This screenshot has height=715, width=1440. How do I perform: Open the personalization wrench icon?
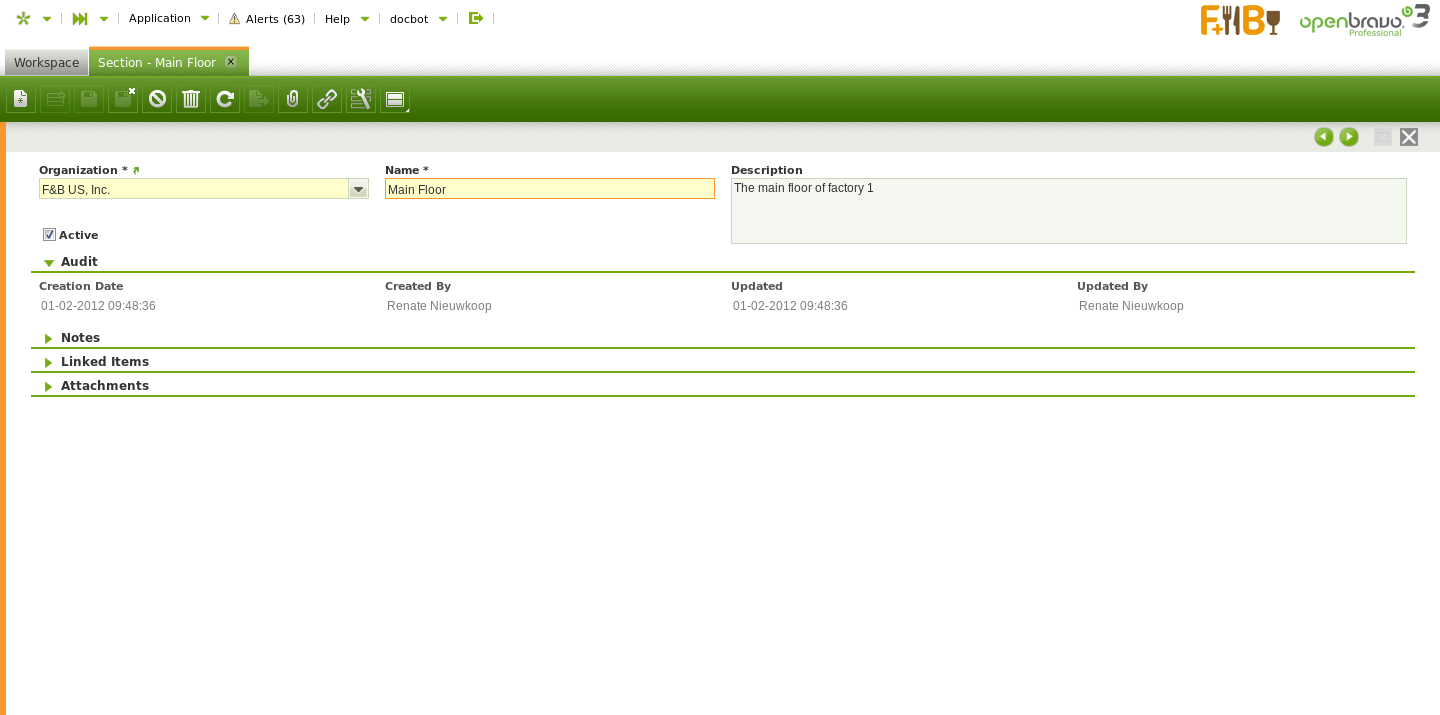(361, 99)
